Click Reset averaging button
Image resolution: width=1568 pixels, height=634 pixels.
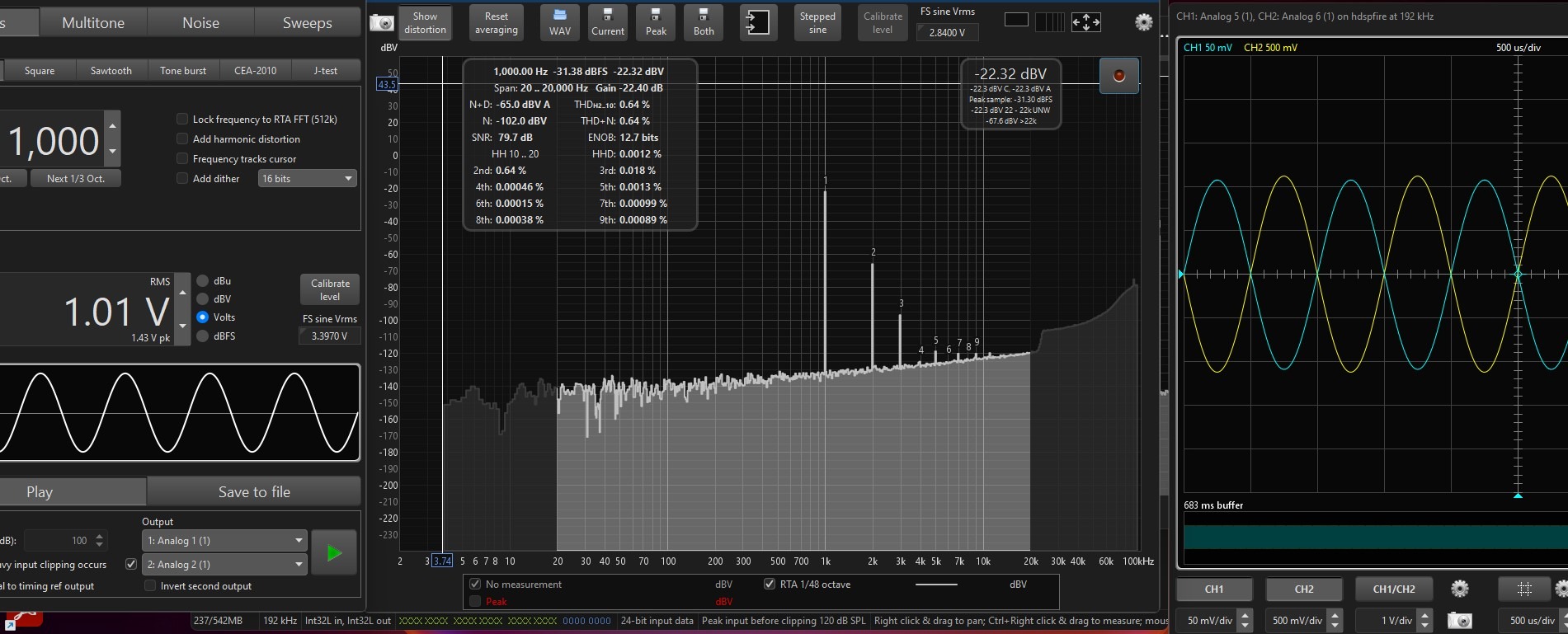497,23
